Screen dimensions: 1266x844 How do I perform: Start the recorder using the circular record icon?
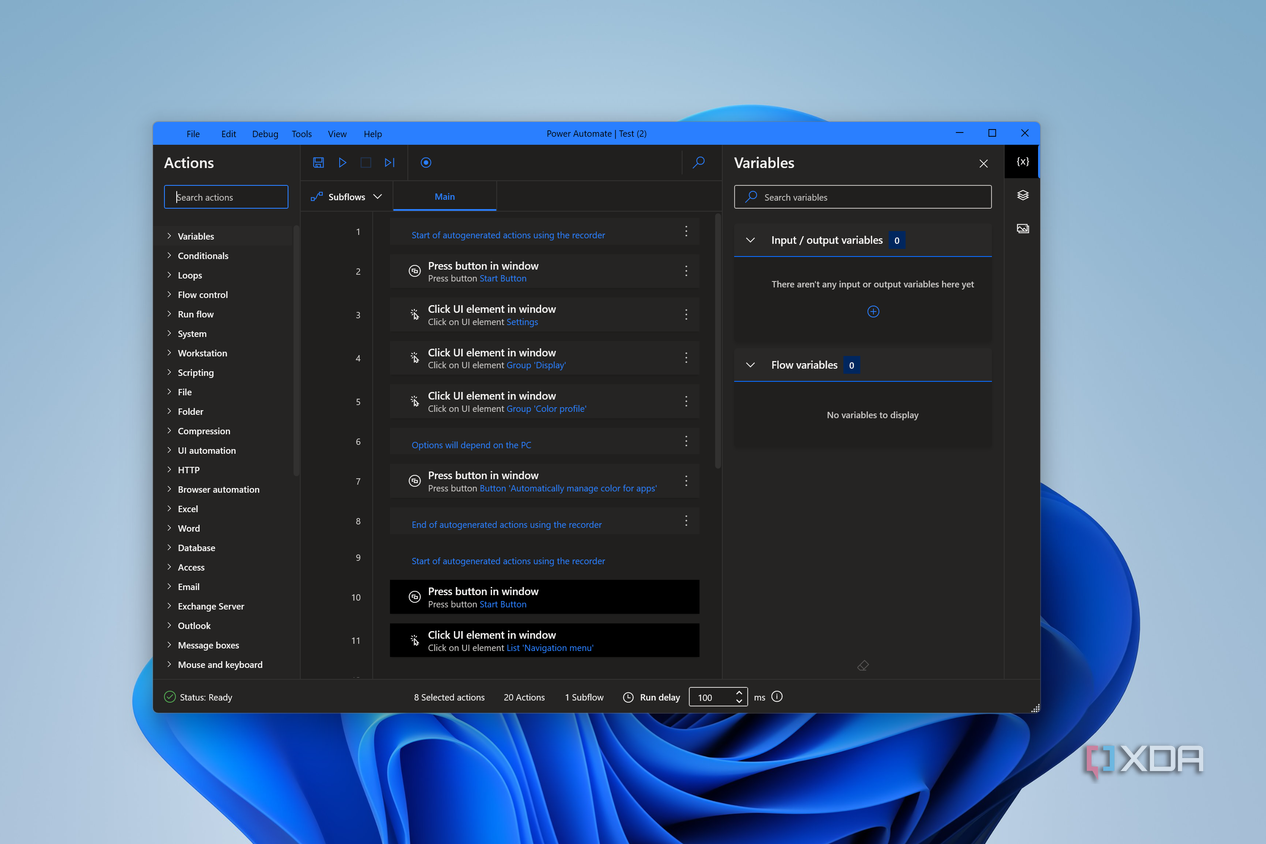point(426,162)
